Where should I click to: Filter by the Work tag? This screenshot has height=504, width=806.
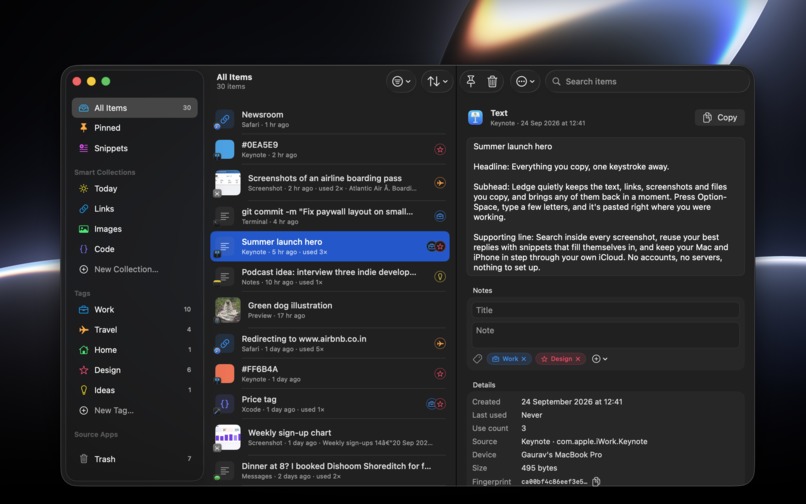tap(135, 309)
